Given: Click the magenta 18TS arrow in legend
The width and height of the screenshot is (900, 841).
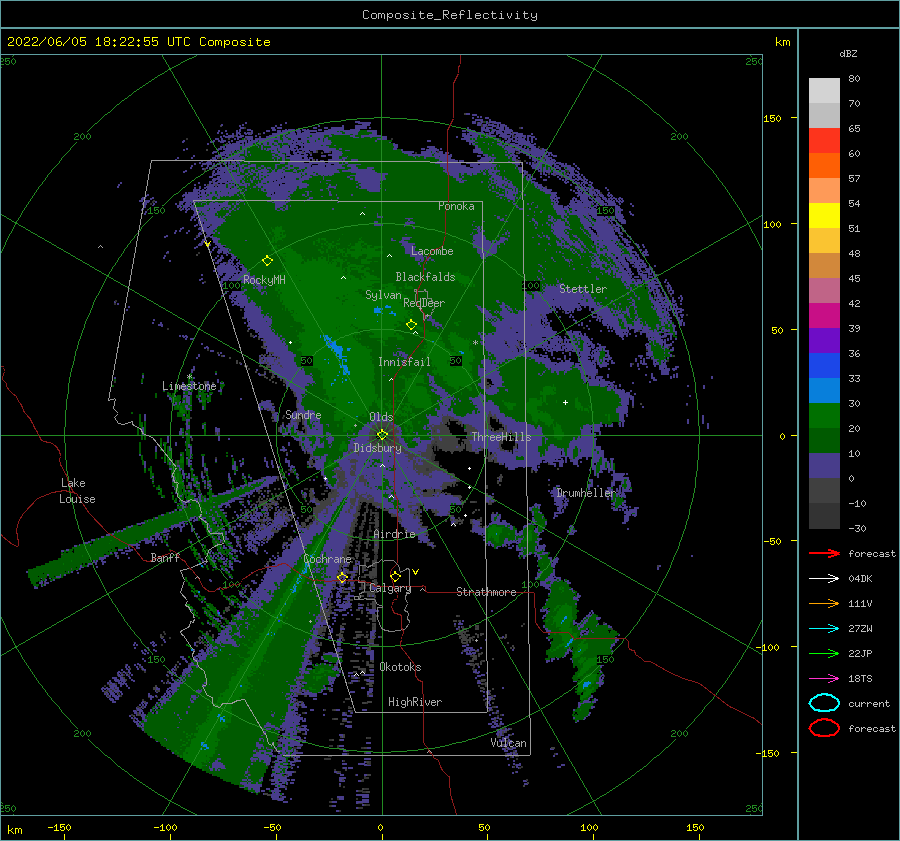Looking at the screenshot, I should click(824, 679).
